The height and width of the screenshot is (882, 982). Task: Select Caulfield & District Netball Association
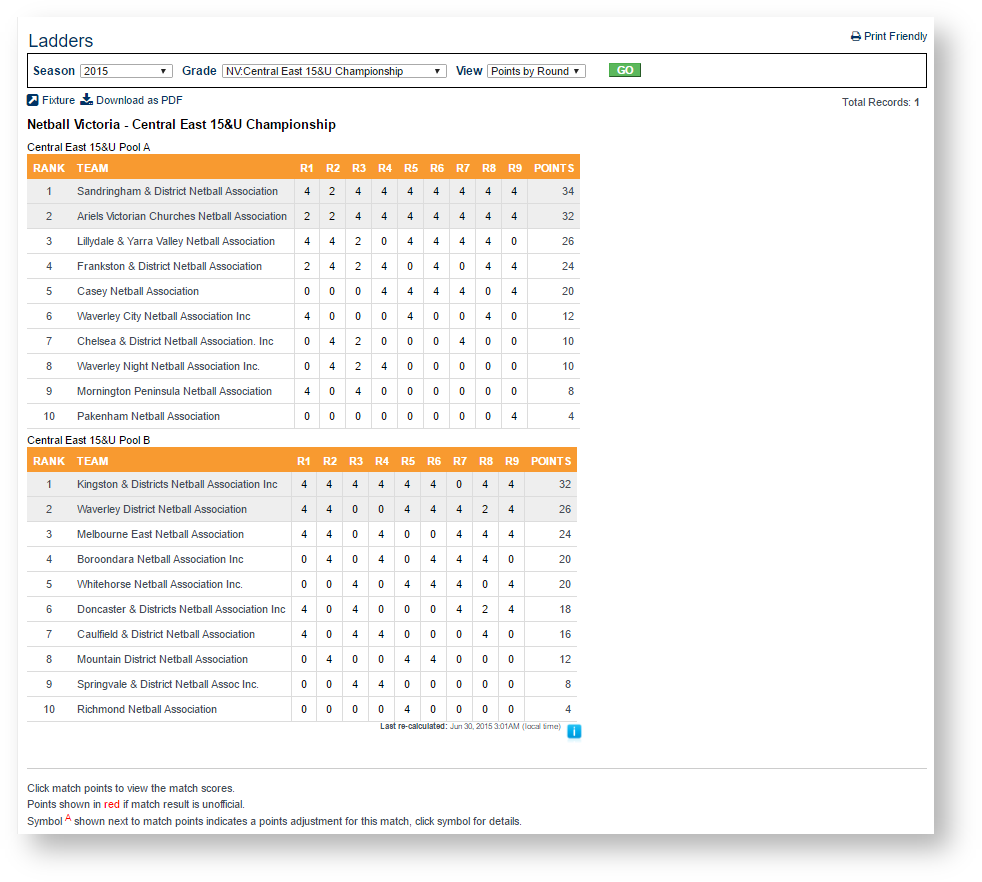pos(166,635)
